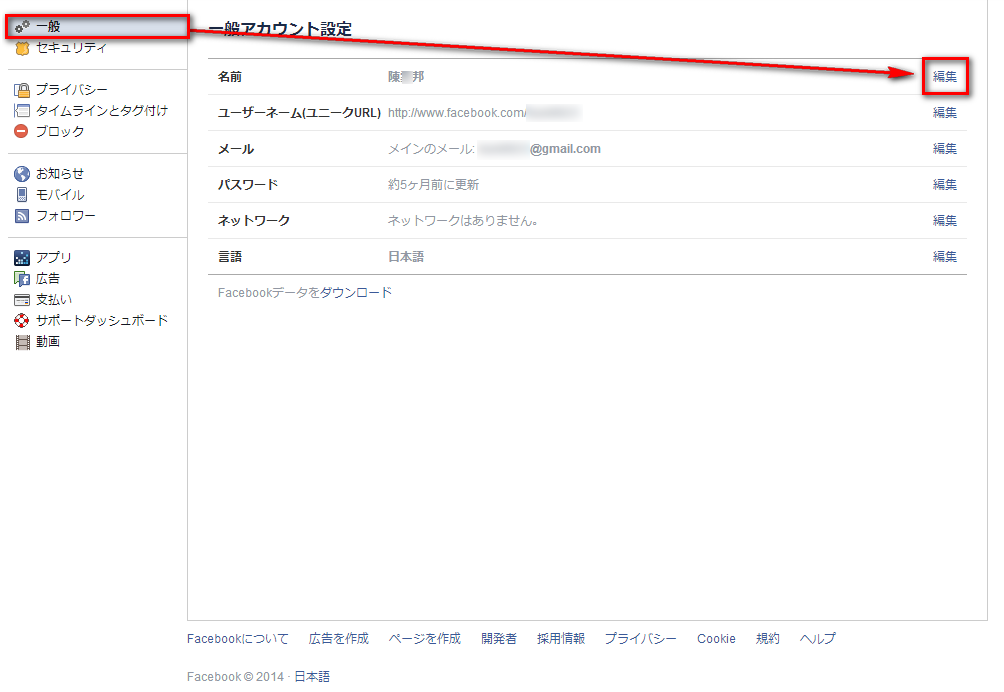The image size is (1004, 692).
Task: Open 広告を作成 footer link
Action: [x=339, y=638]
